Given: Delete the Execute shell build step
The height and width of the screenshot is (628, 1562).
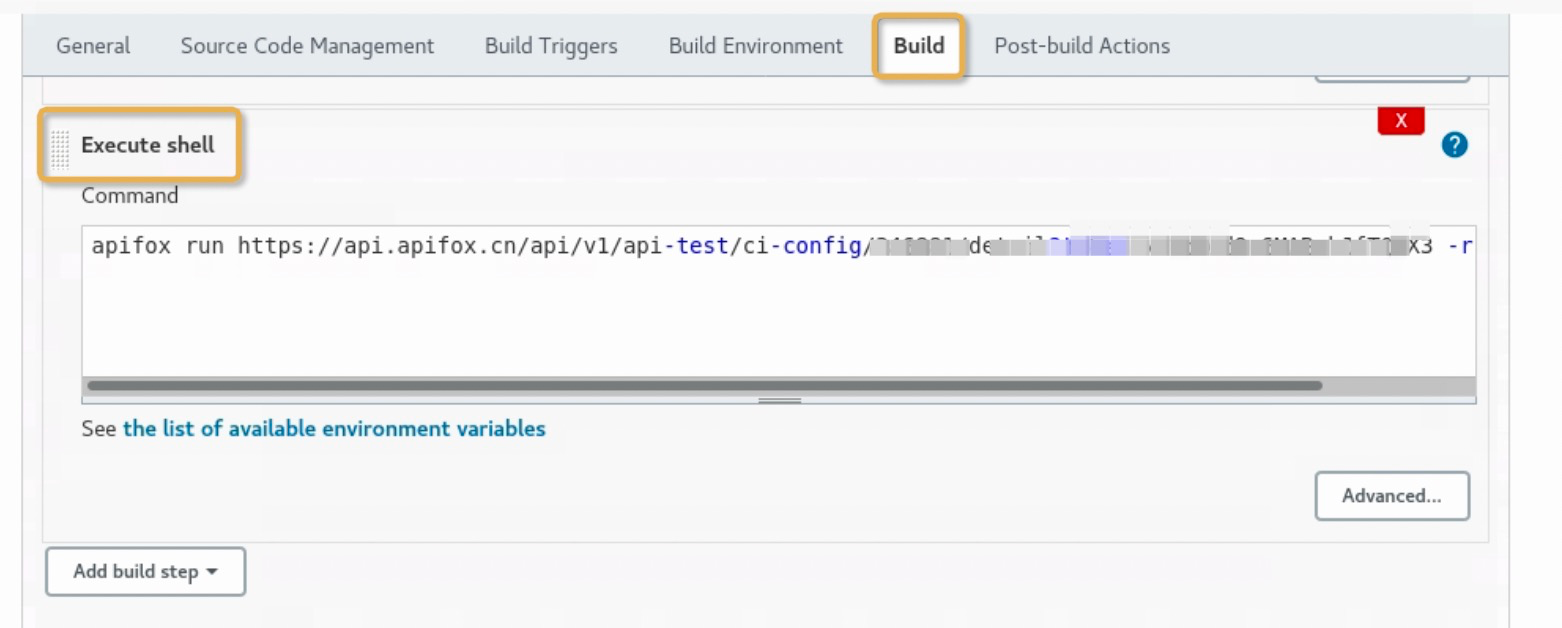Looking at the screenshot, I should tap(1400, 122).
